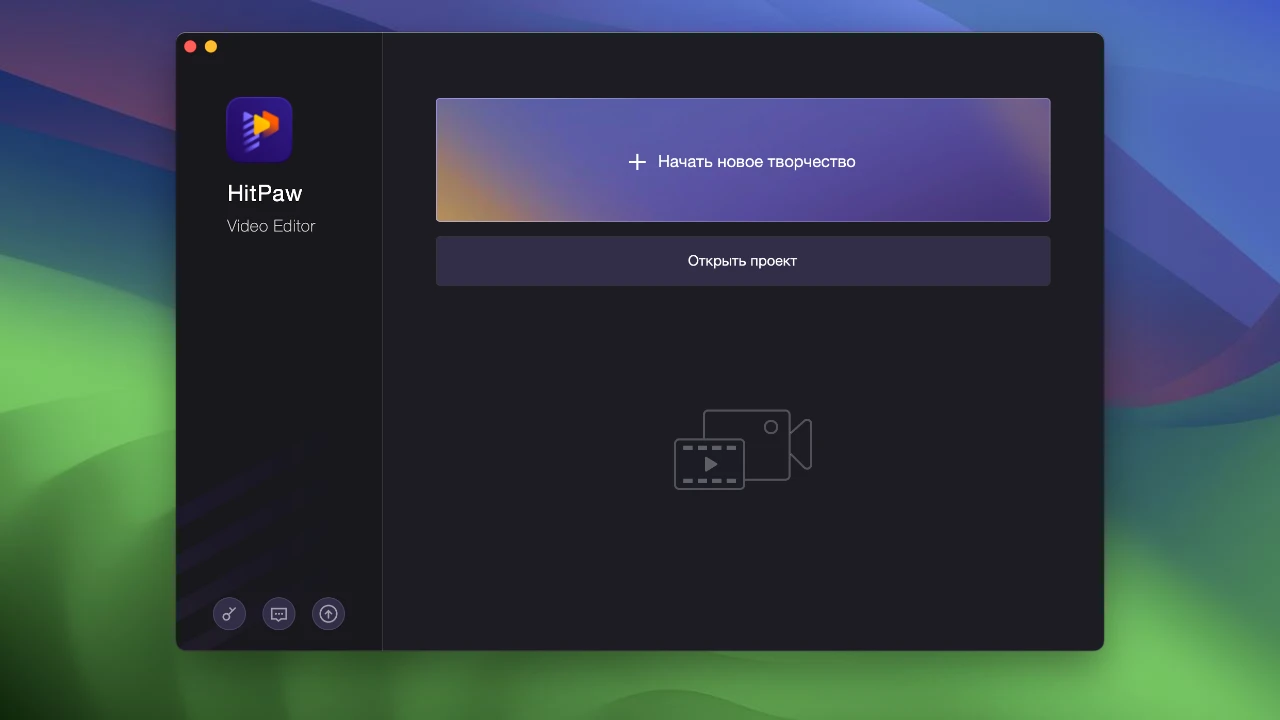Click the HitPaw title text in the sidebar
The width and height of the screenshot is (1280, 720).
point(264,193)
